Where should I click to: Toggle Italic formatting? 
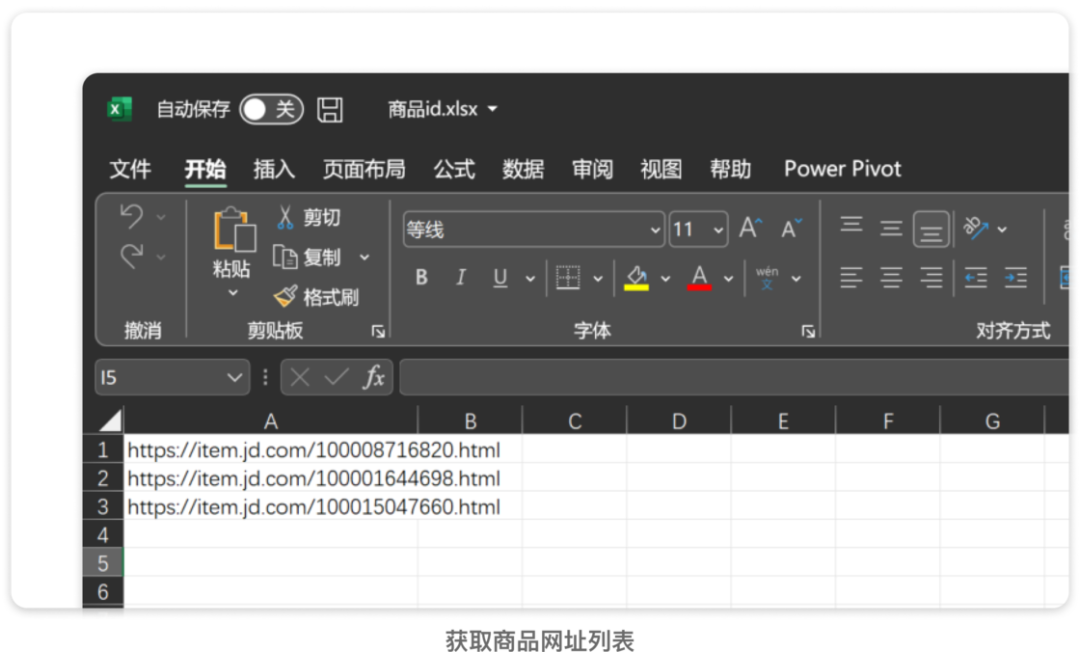[x=461, y=277]
